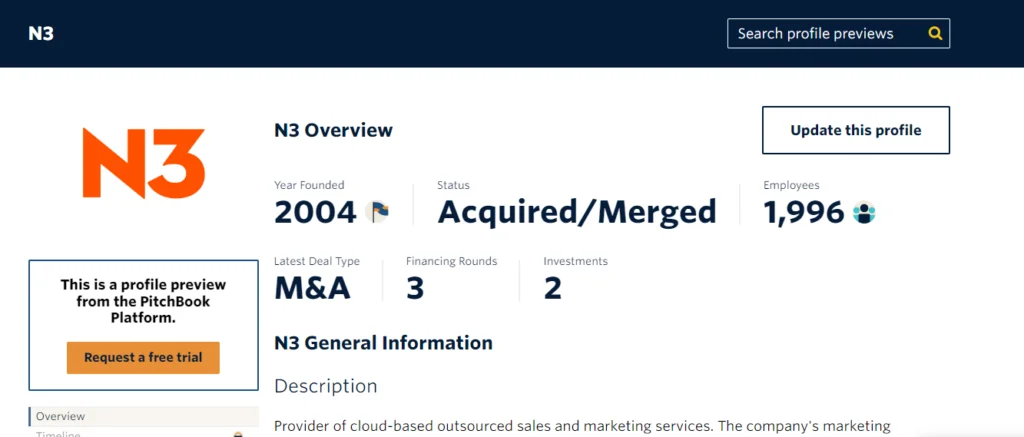This screenshot has height=437, width=1024.
Task: Click the orange N3 company logo
Action: 143,163
